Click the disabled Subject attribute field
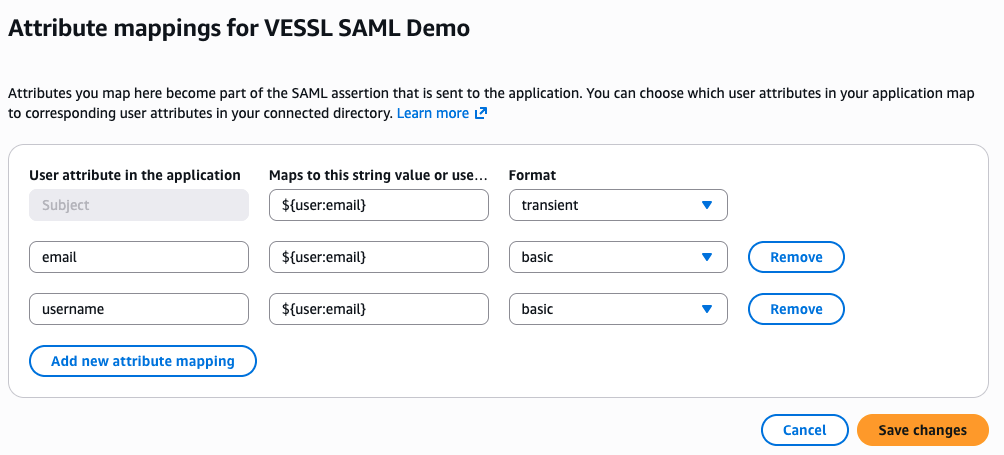This screenshot has width=1004, height=455. [139, 205]
